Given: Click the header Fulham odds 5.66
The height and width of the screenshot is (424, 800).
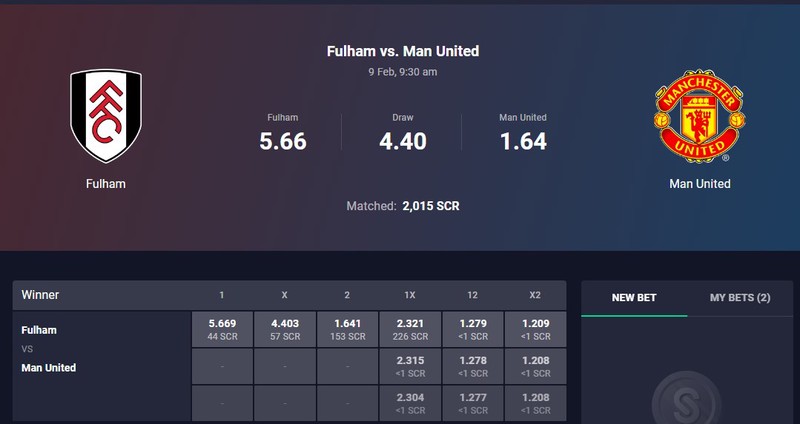Looking at the screenshot, I should coord(283,141).
